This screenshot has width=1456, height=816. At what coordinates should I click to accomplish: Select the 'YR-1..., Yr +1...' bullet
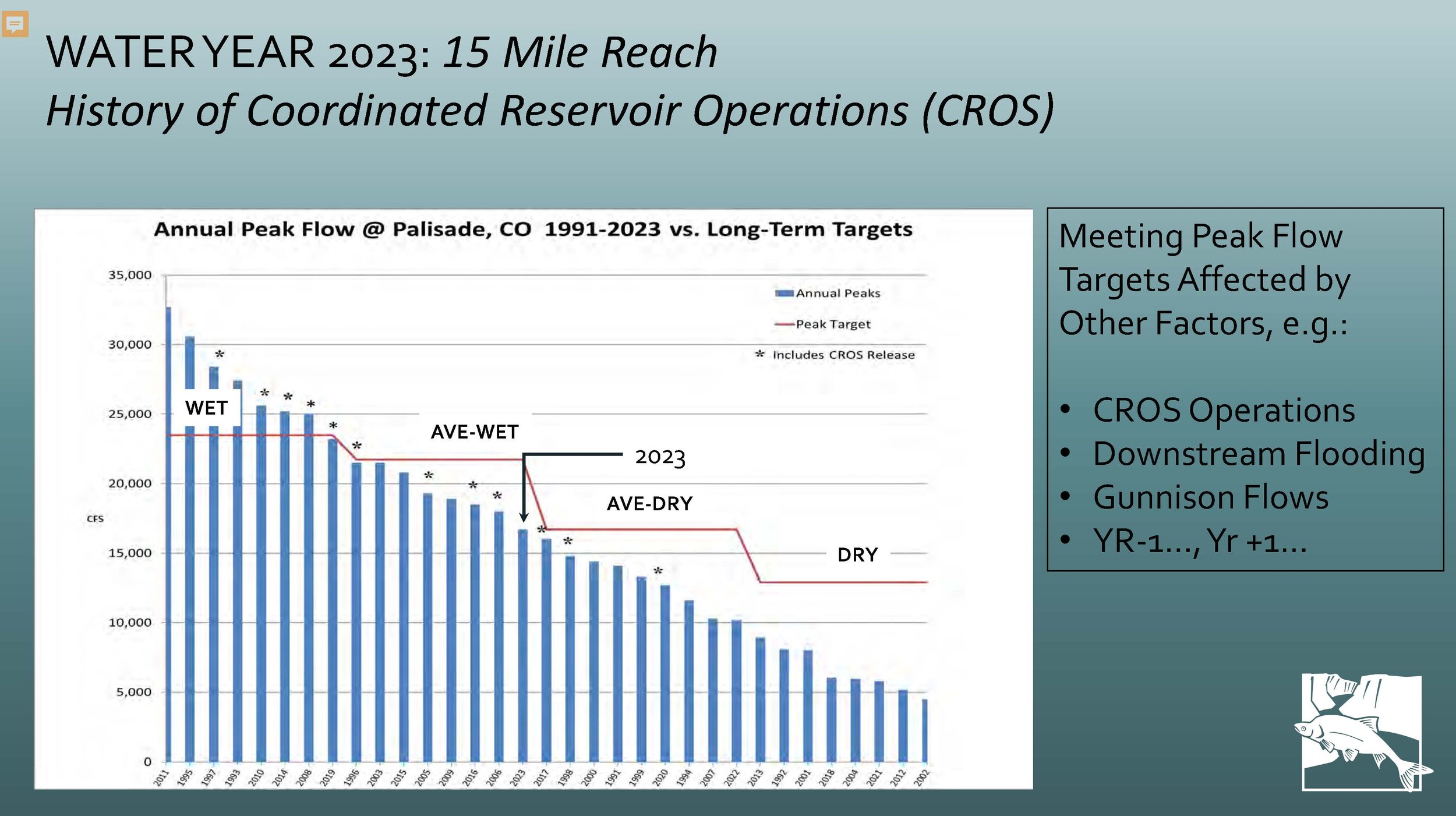[x=1200, y=541]
